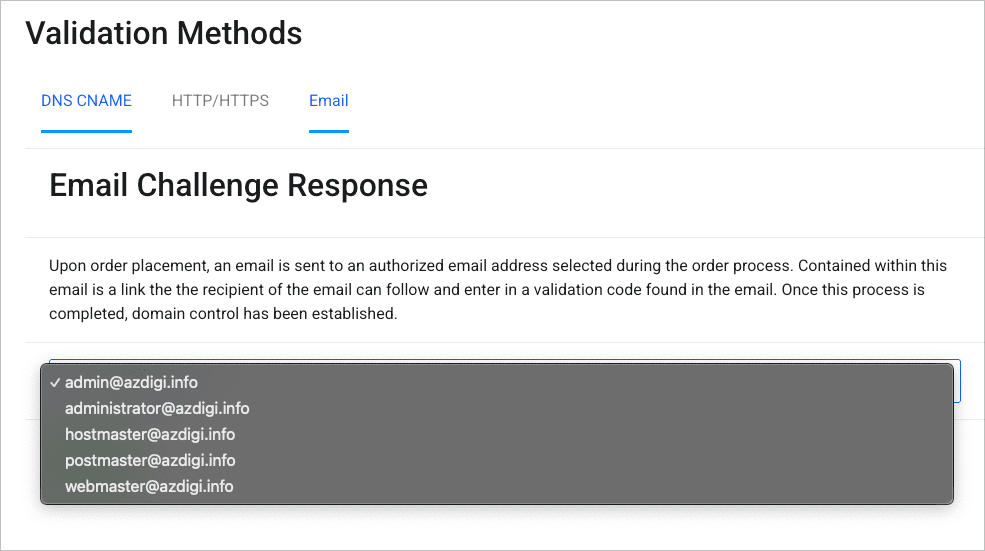Click the Validation Methods page heading
The height and width of the screenshot is (551, 985).
[163, 33]
